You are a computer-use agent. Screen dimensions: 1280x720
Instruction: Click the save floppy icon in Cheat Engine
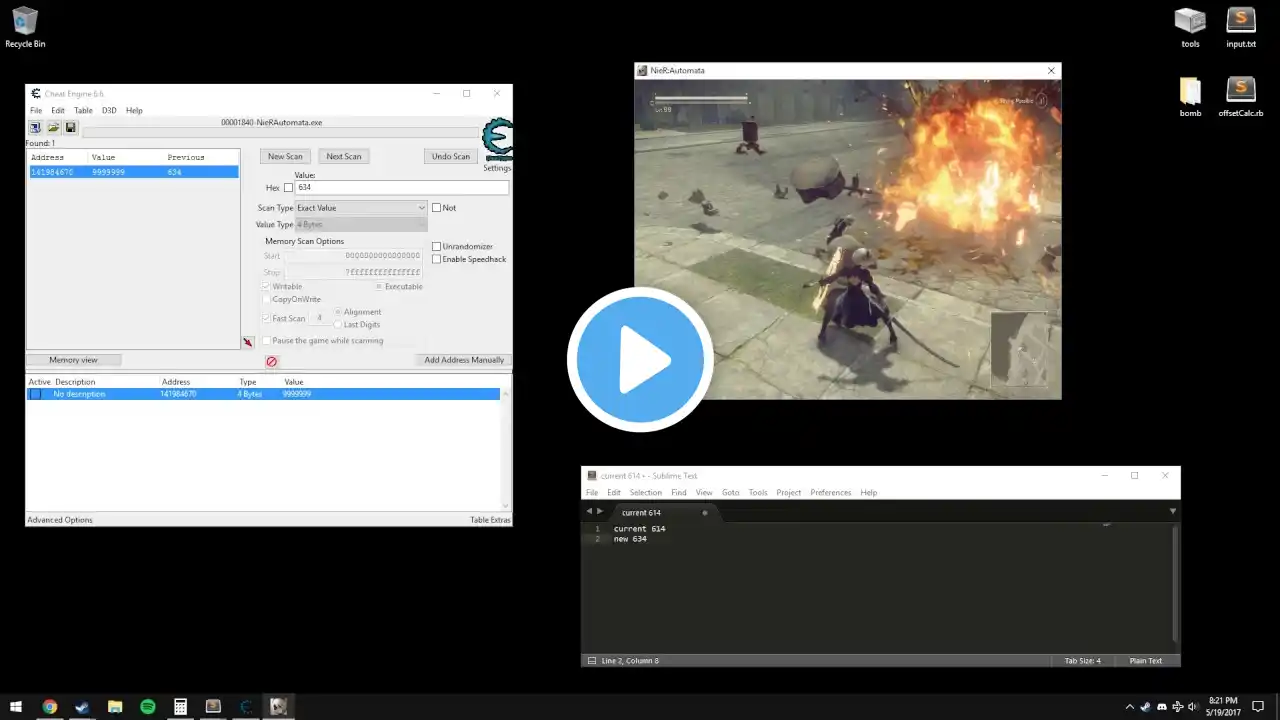point(71,128)
